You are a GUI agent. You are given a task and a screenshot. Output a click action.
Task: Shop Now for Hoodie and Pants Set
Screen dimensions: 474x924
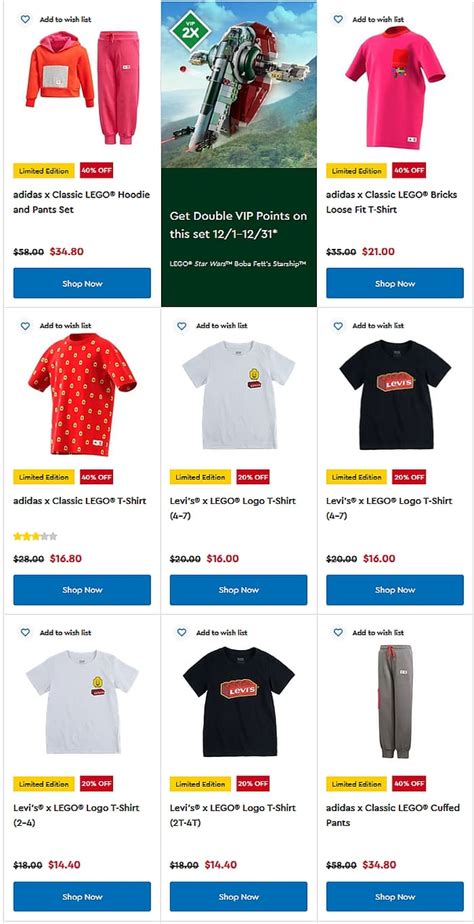82,283
